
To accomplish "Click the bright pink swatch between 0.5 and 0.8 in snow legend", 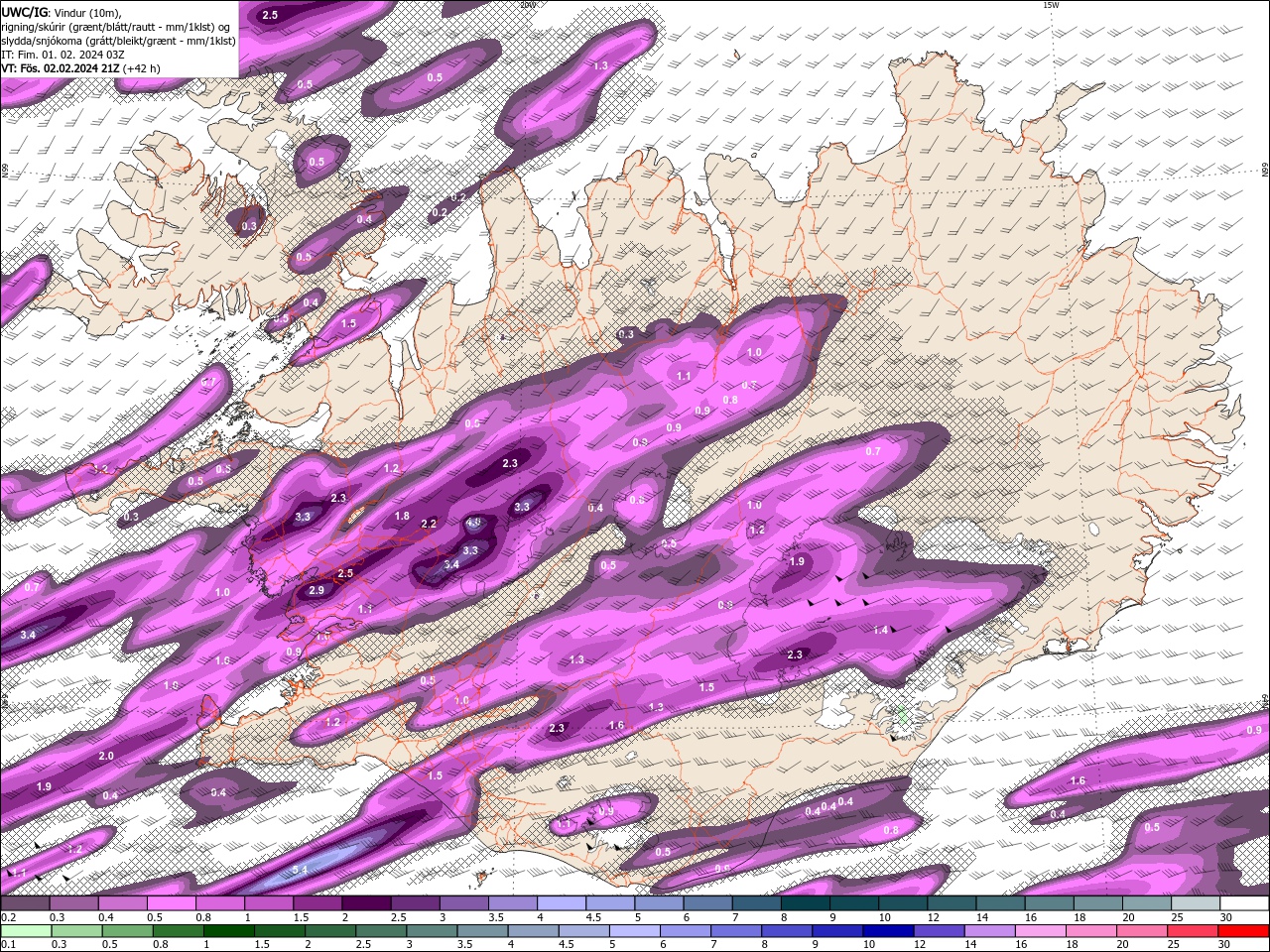I will (x=171, y=903).
